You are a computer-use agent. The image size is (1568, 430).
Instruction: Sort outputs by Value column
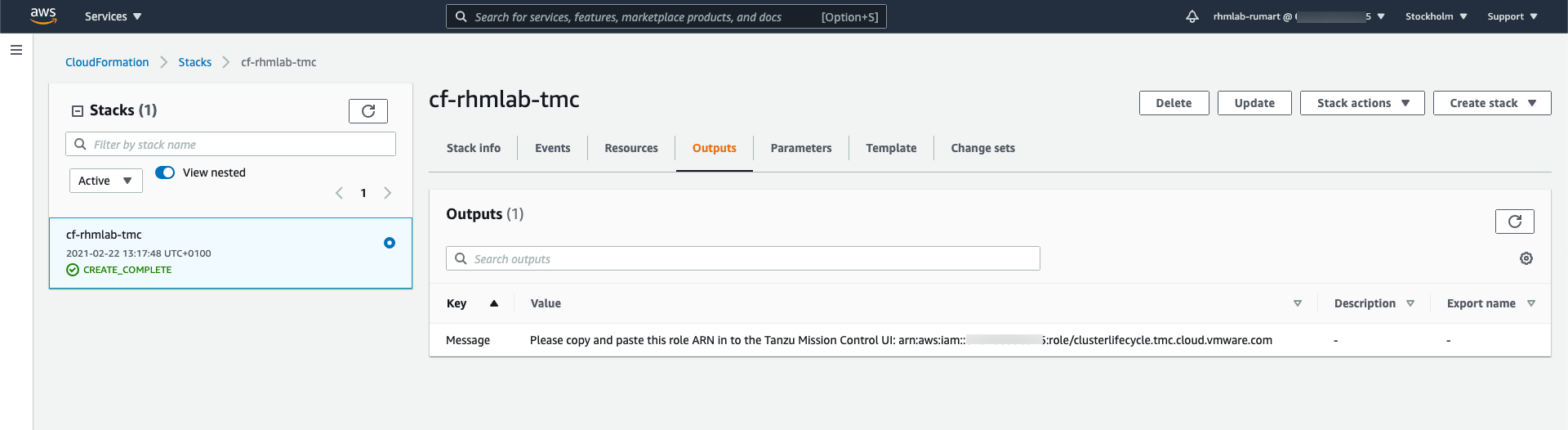[x=1298, y=303]
